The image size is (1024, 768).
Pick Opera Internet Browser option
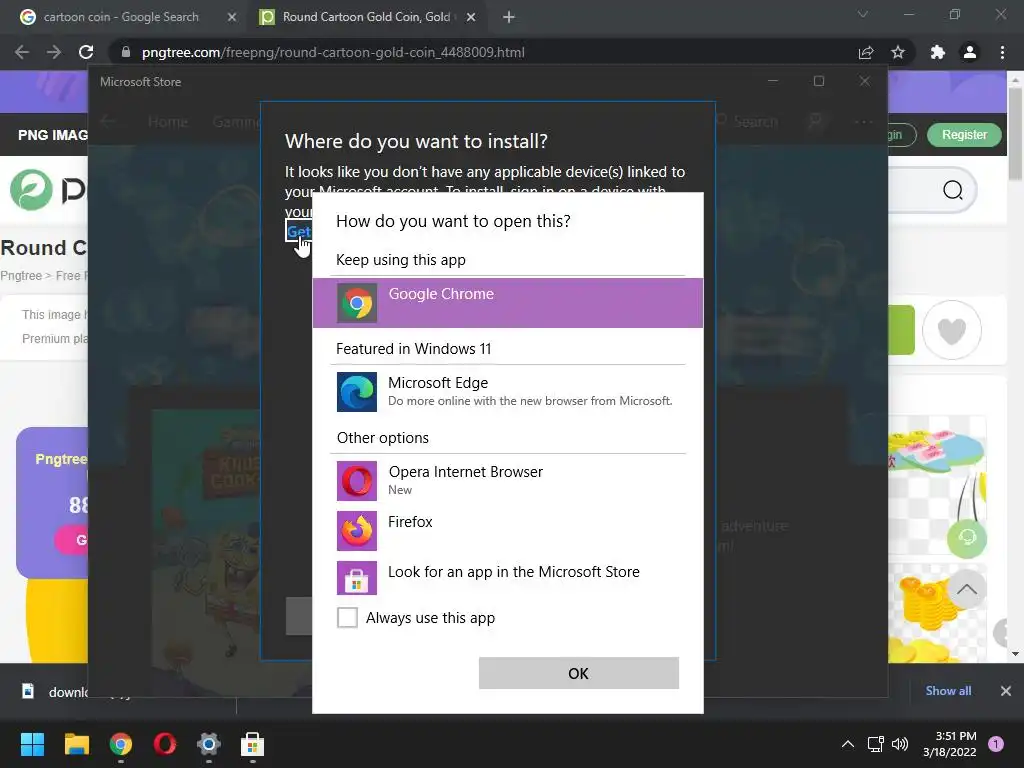pyautogui.click(x=507, y=481)
